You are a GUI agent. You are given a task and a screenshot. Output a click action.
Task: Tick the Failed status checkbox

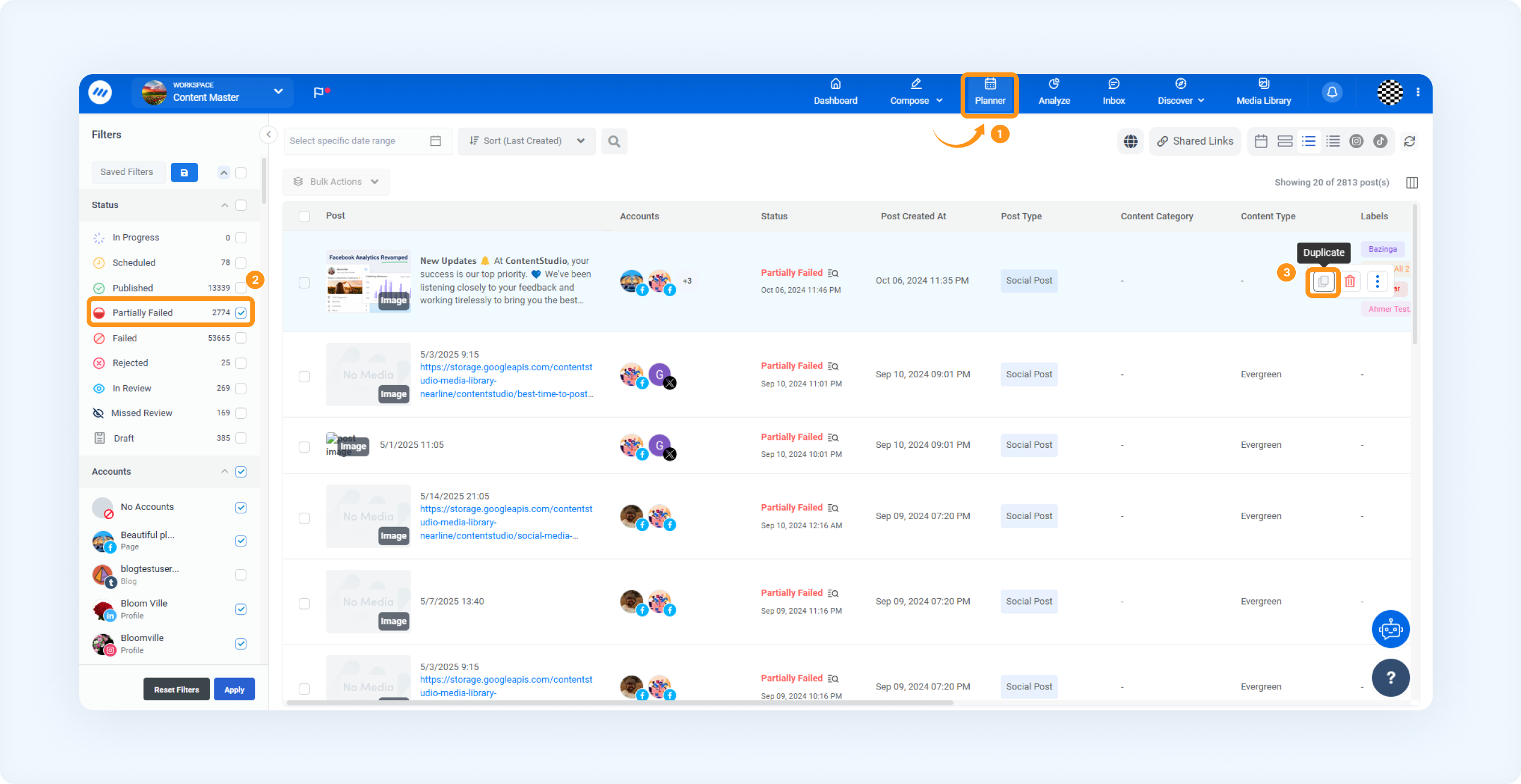(241, 338)
